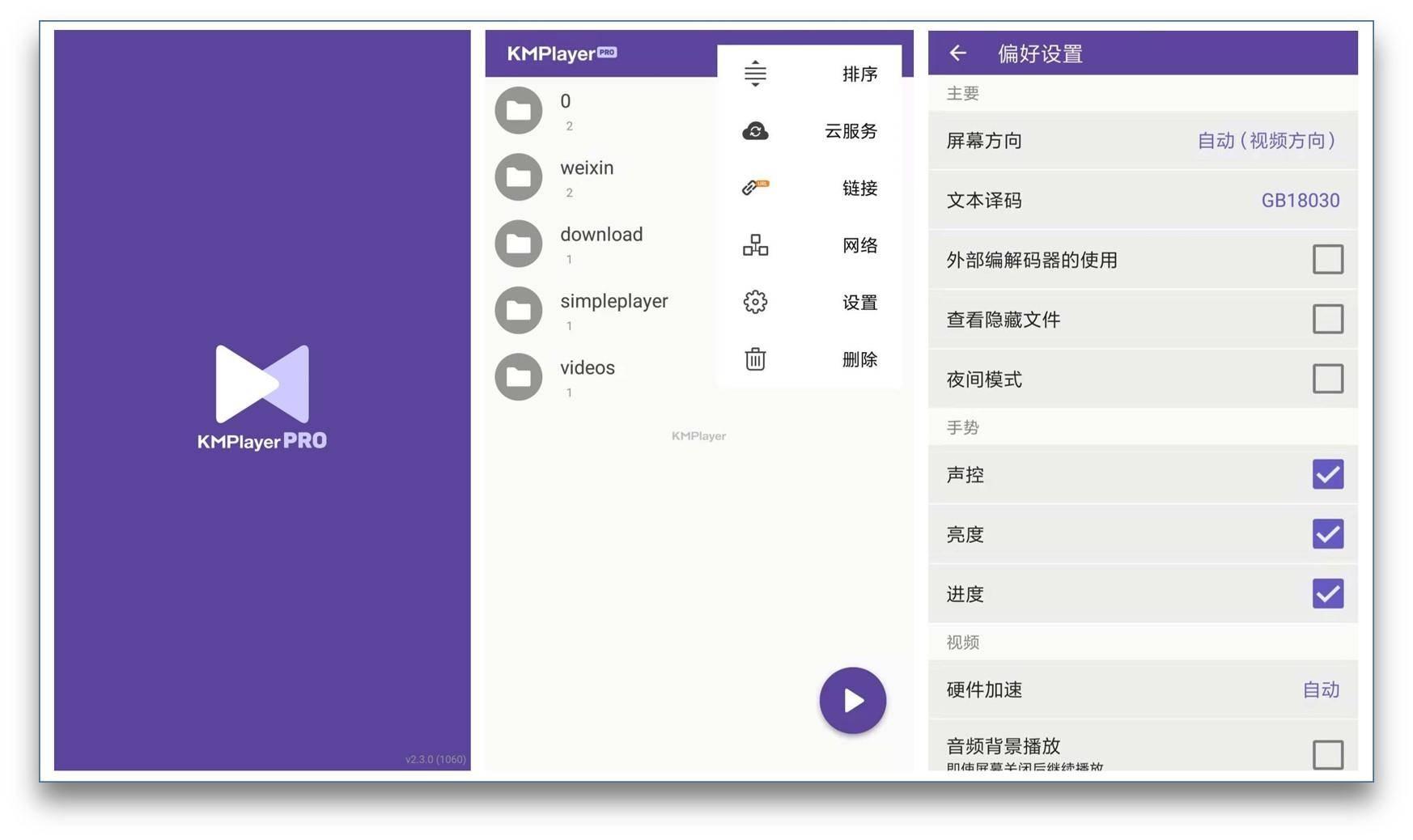Open the folder icon for 0
Image resolution: width=1413 pixels, height=840 pixels.
pyautogui.click(x=519, y=111)
